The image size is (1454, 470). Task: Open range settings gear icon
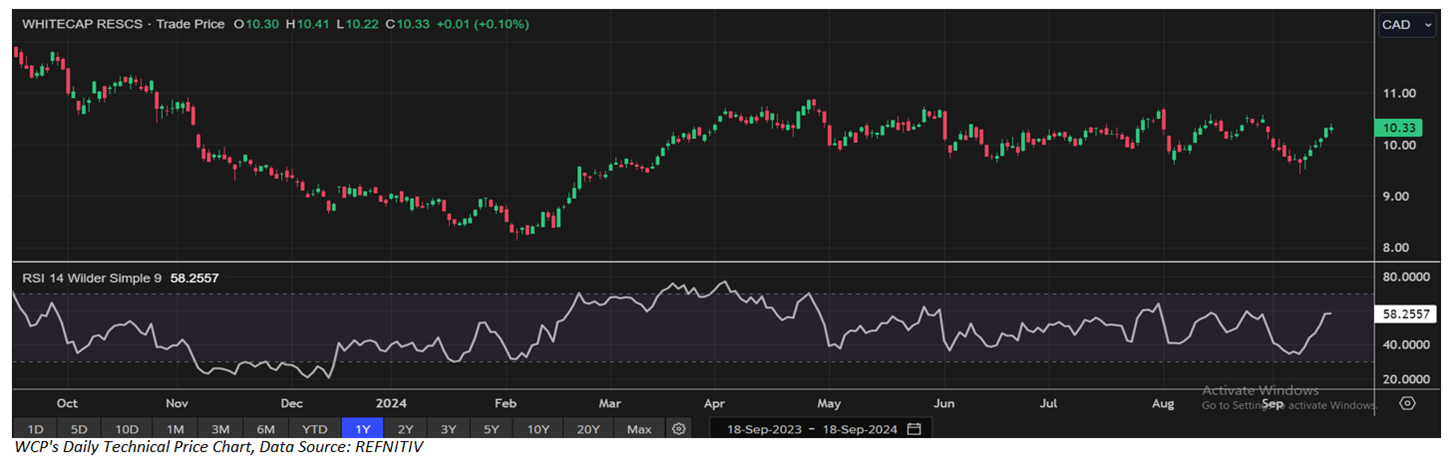[x=679, y=429]
